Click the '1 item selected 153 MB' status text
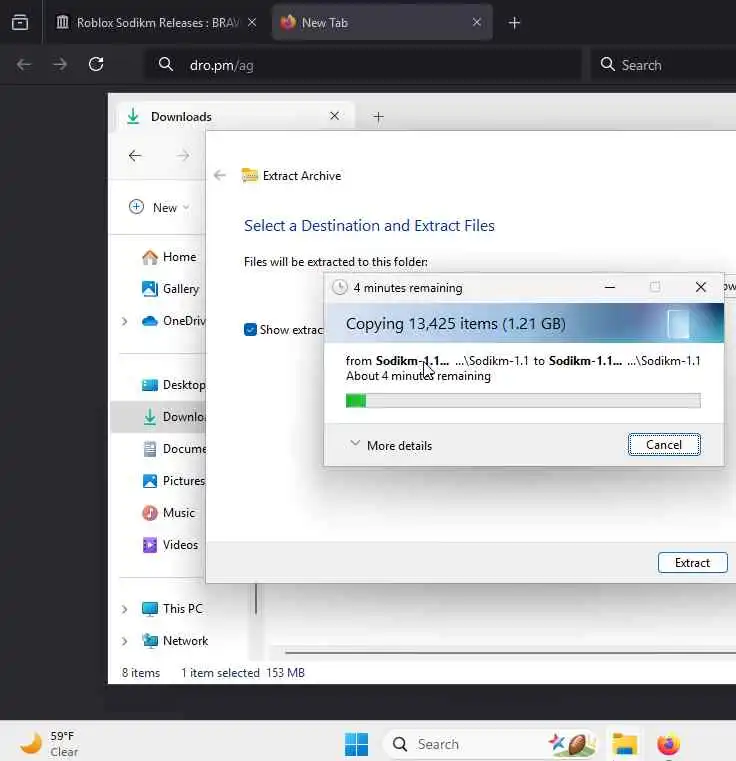 (x=243, y=673)
